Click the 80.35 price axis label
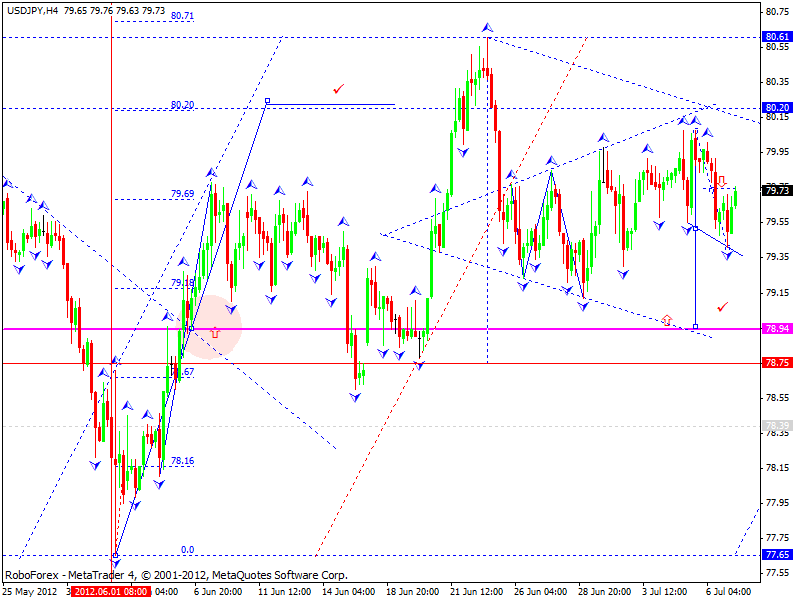Image resolution: width=800 pixels, height=600 pixels. [x=777, y=82]
